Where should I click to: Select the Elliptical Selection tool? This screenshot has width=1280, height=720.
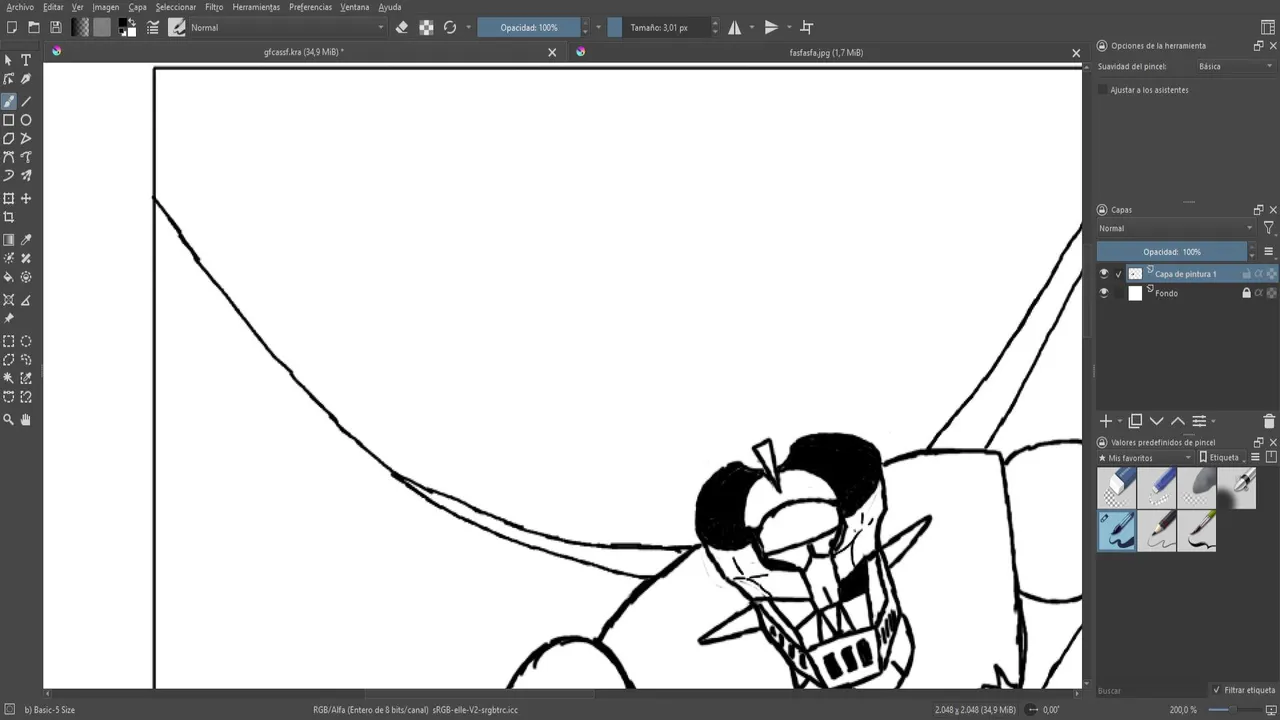pos(26,341)
